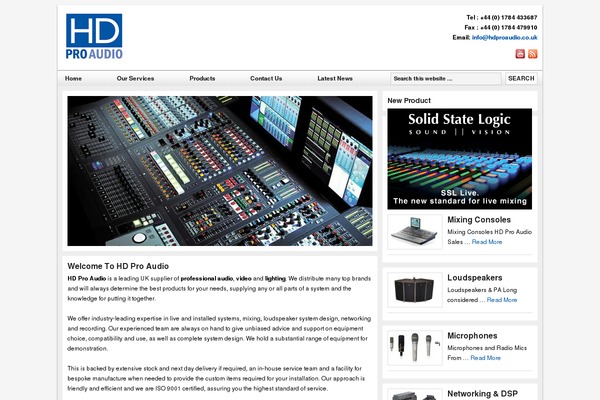
Task: Open the Contact Us page
Action: coord(266,78)
